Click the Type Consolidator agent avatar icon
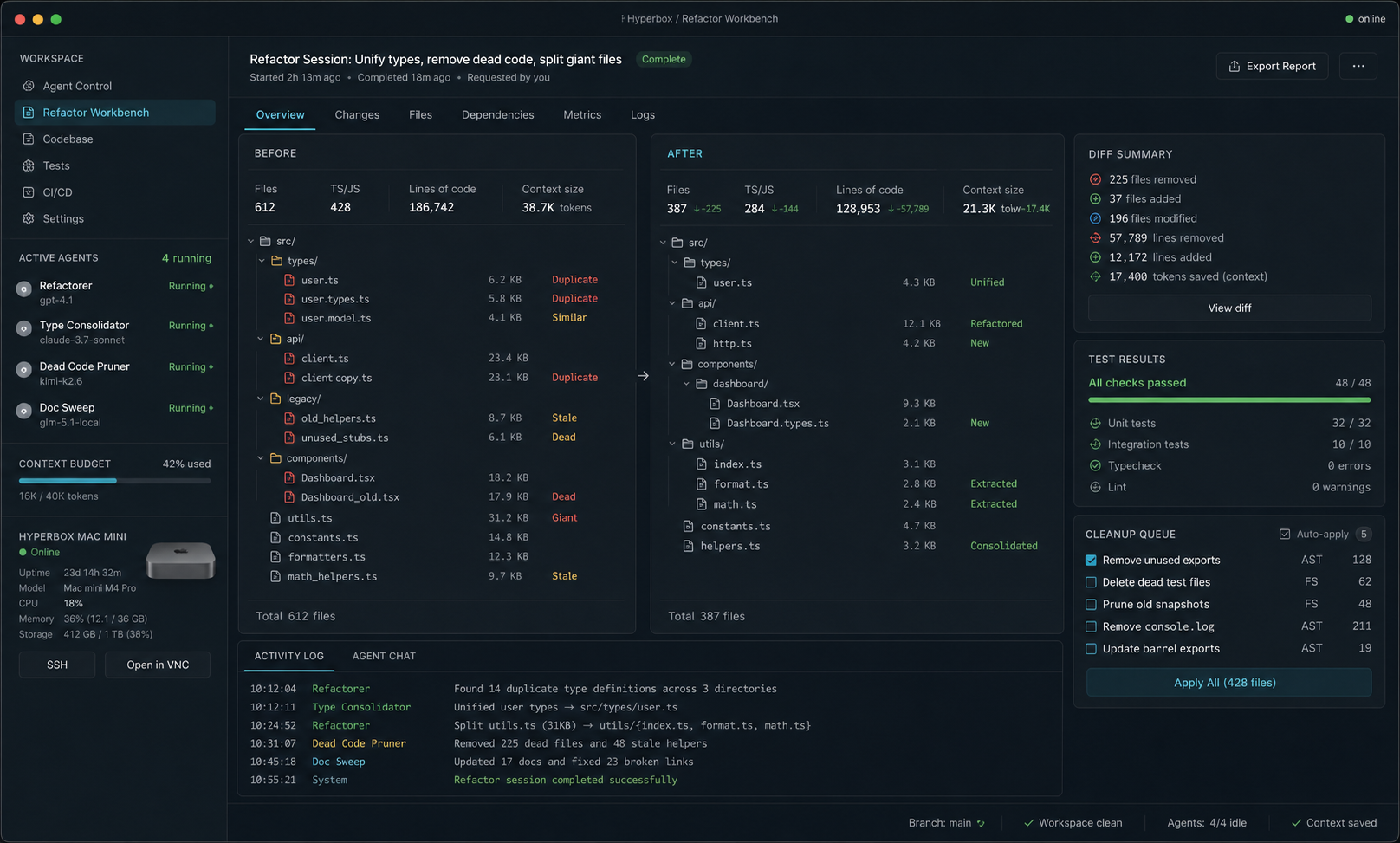Image resolution: width=1400 pixels, height=843 pixels. [x=24, y=329]
